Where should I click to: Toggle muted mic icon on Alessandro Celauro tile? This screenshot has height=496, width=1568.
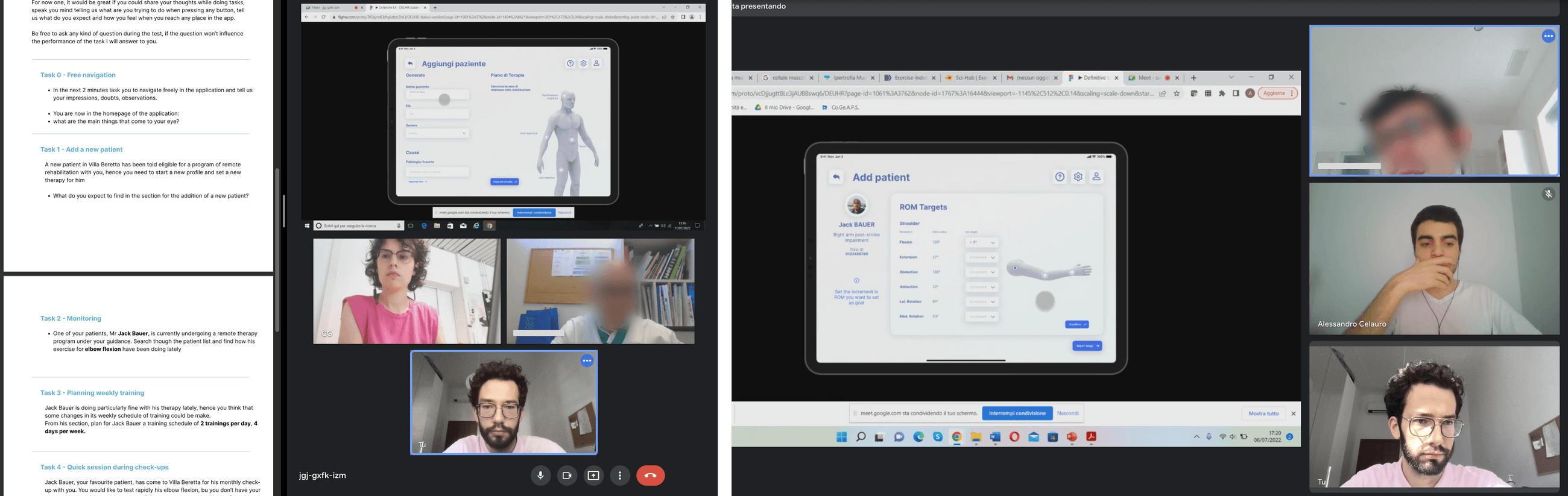[x=1549, y=194]
